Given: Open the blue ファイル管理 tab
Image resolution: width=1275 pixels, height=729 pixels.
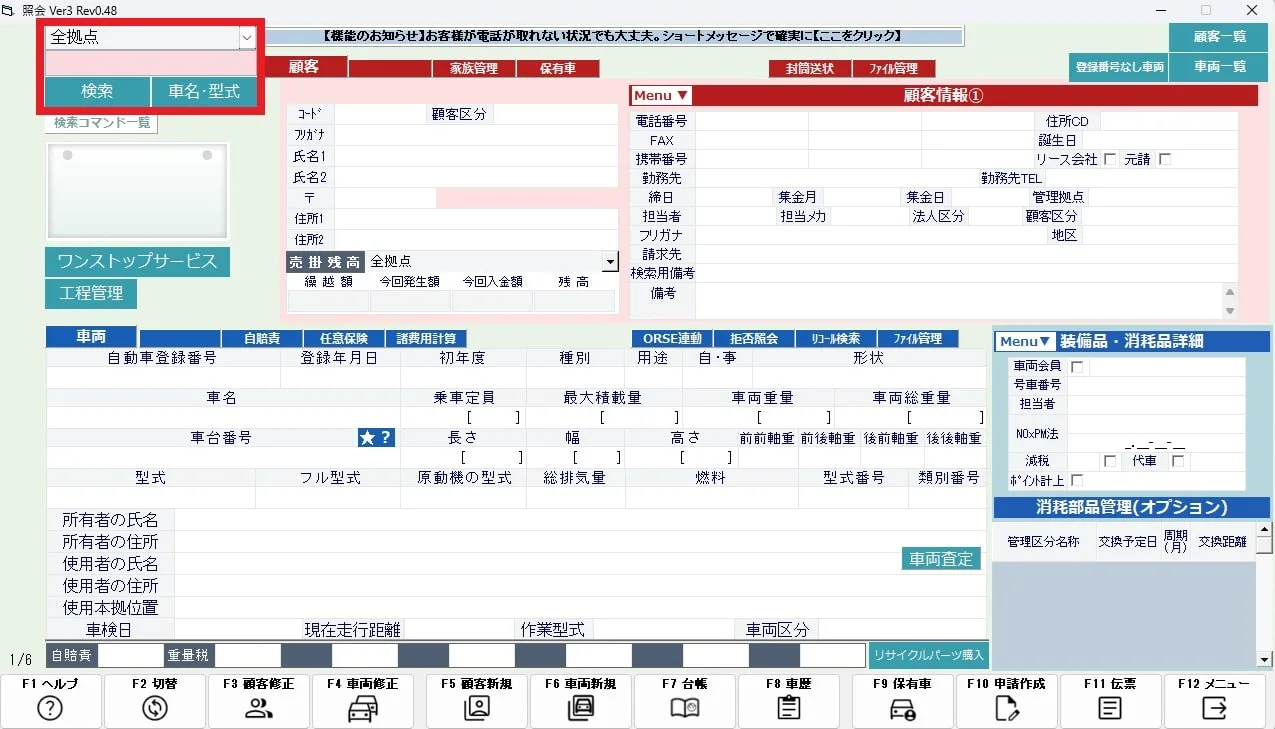Looking at the screenshot, I should 918,339.
